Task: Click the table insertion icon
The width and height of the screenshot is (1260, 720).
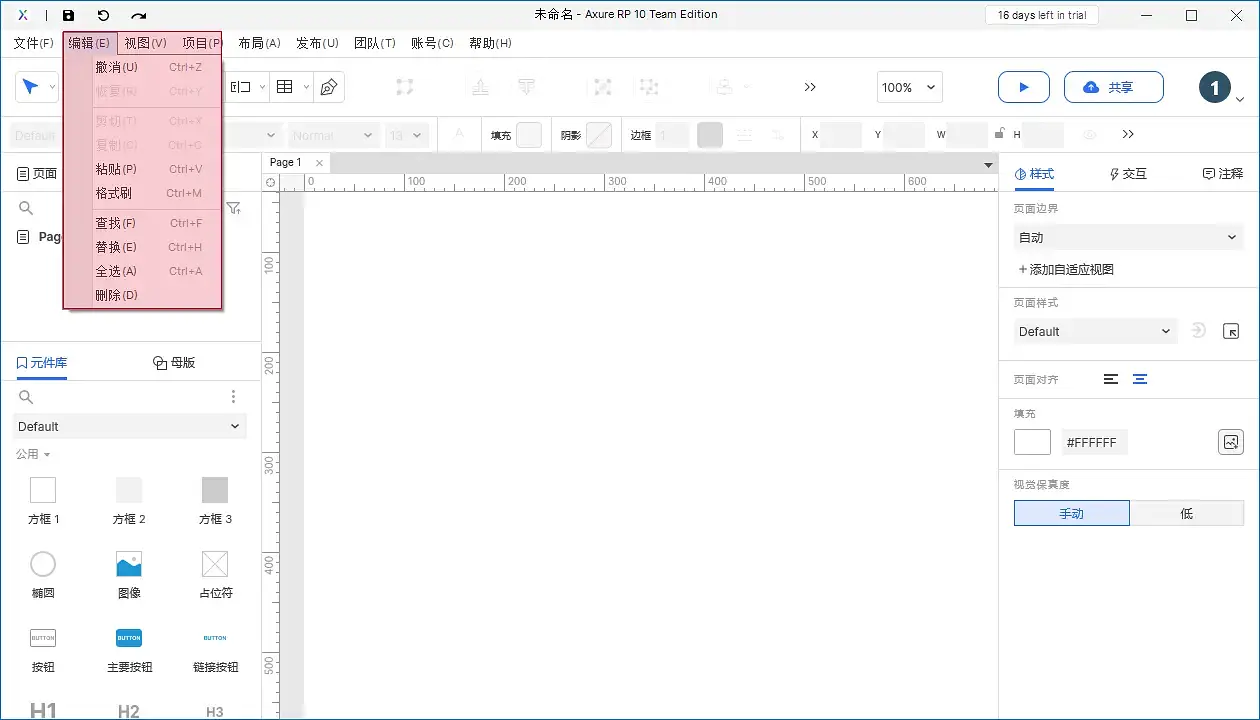Action: 284,87
